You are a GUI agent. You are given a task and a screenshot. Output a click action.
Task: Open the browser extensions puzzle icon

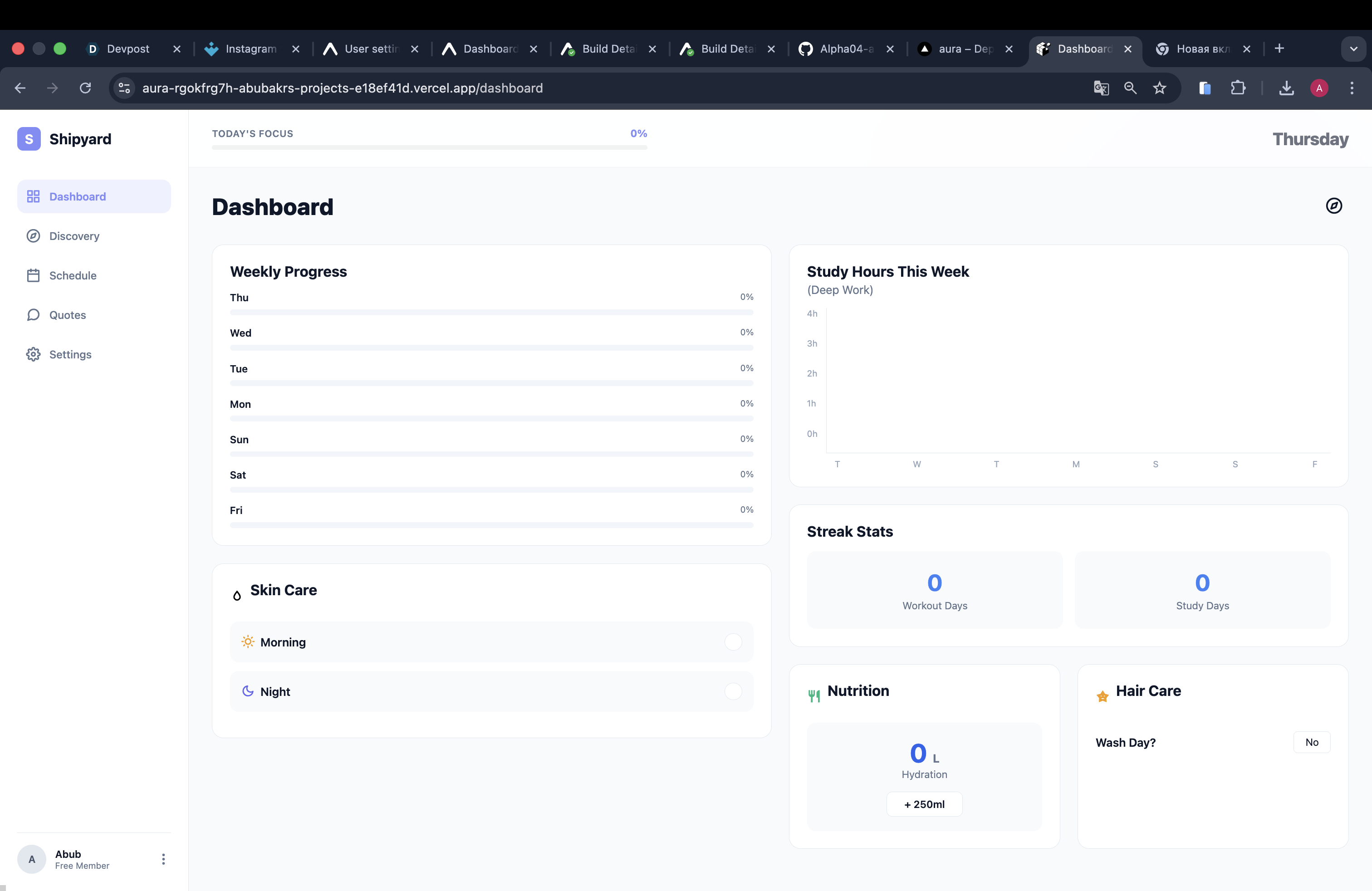pyautogui.click(x=1238, y=88)
